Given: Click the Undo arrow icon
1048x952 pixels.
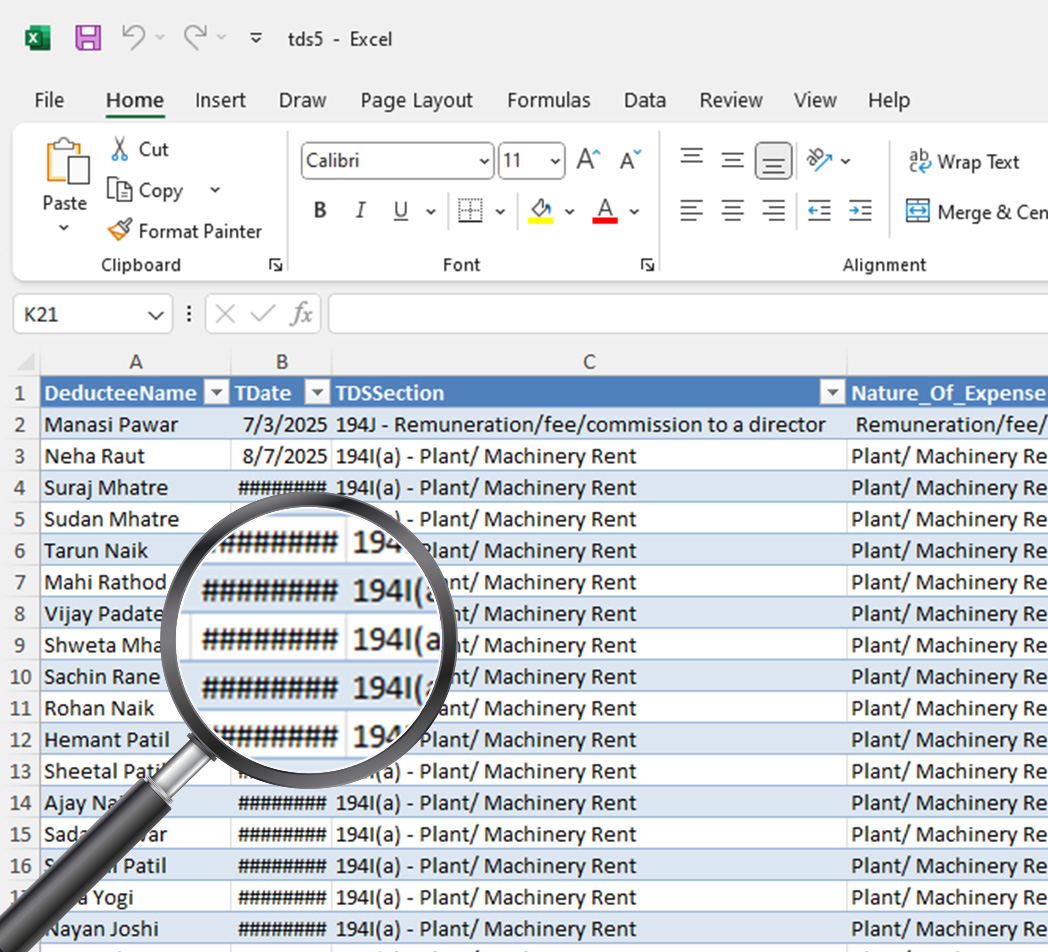Looking at the screenshot, I should pos(133,38).
